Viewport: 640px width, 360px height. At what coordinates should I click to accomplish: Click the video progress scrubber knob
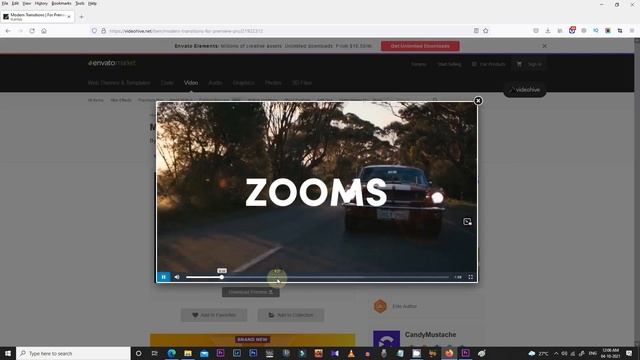click(x=222, y=277)
